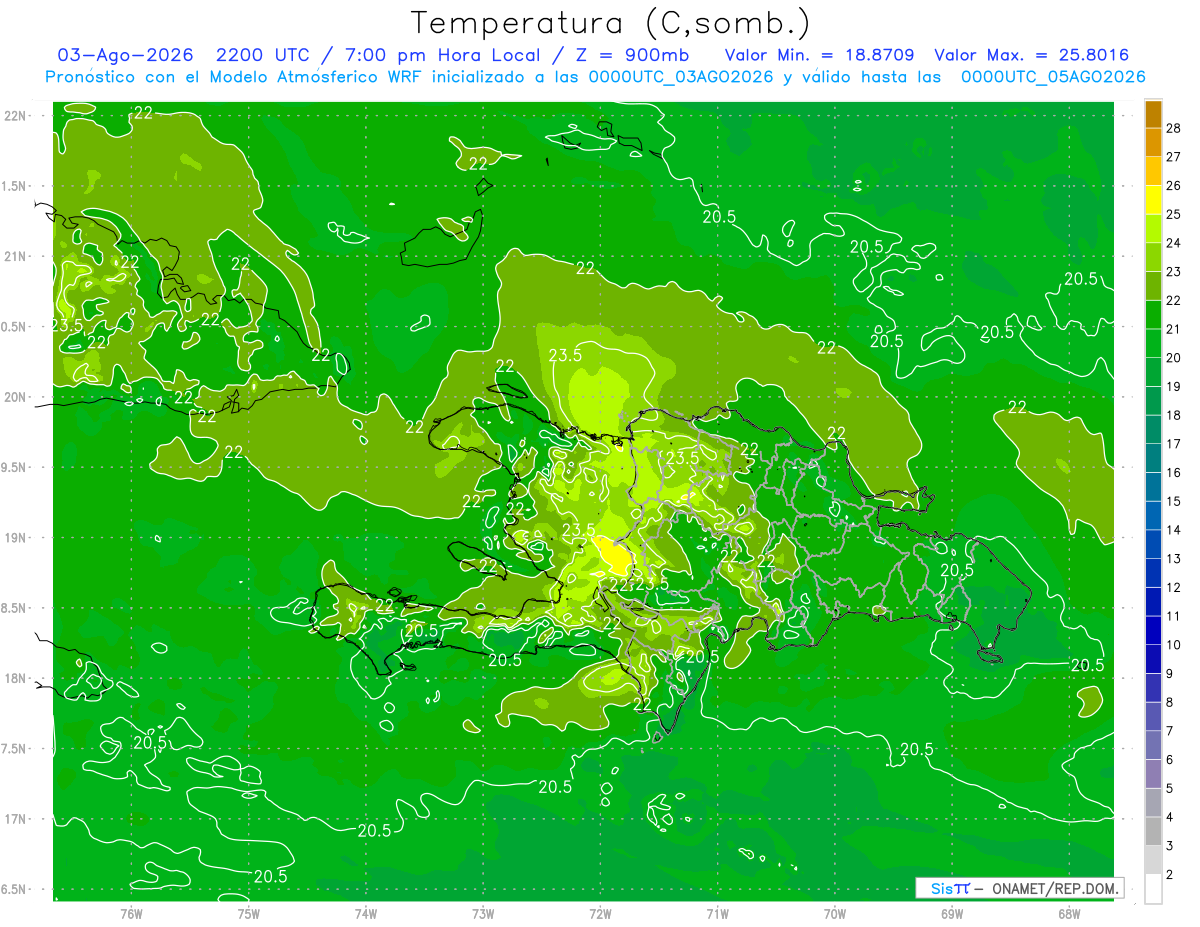Click the '70W' longitude axis label
This screenshot has height=927, width=1200.
835,913
